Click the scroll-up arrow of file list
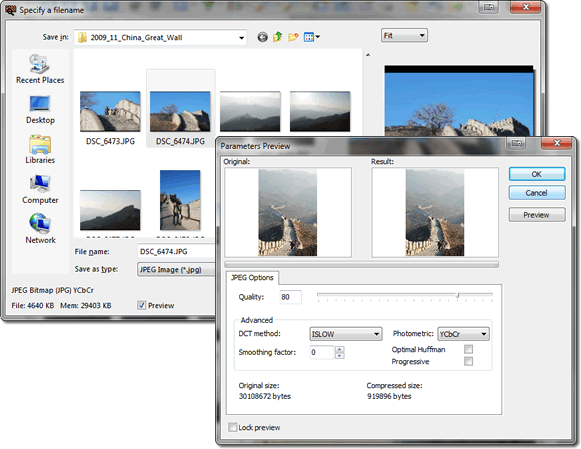This screenshot has width=581, height=449. coord(368,55)
